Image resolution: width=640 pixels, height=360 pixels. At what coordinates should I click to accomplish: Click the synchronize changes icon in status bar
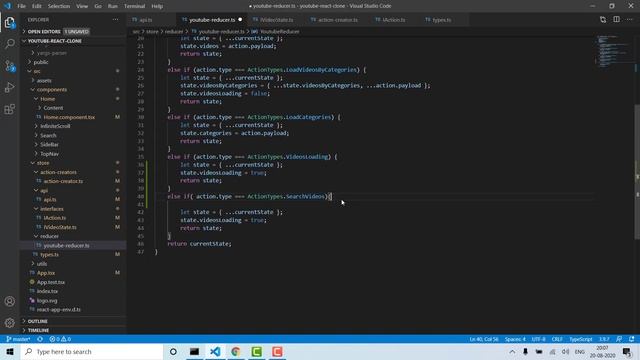point(40,339)
